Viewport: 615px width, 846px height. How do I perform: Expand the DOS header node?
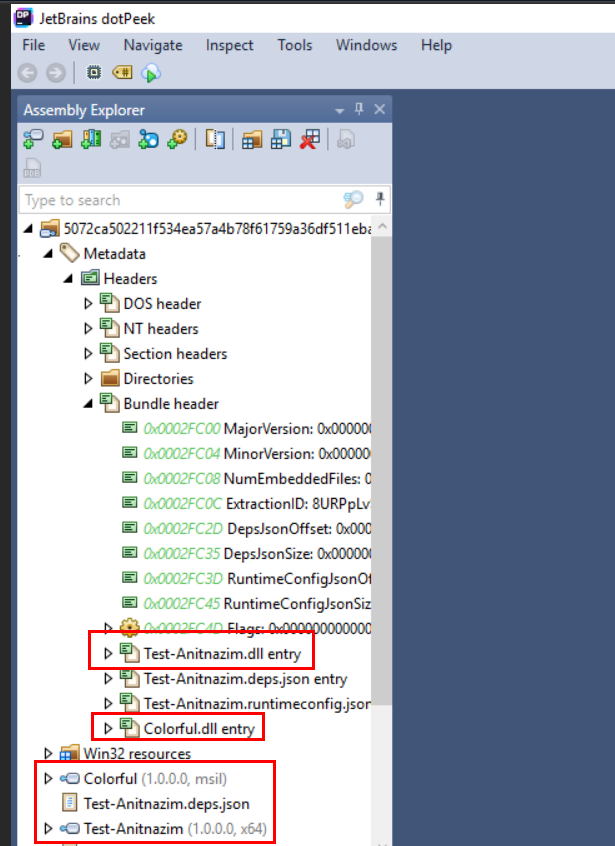(x=88, y=304)
